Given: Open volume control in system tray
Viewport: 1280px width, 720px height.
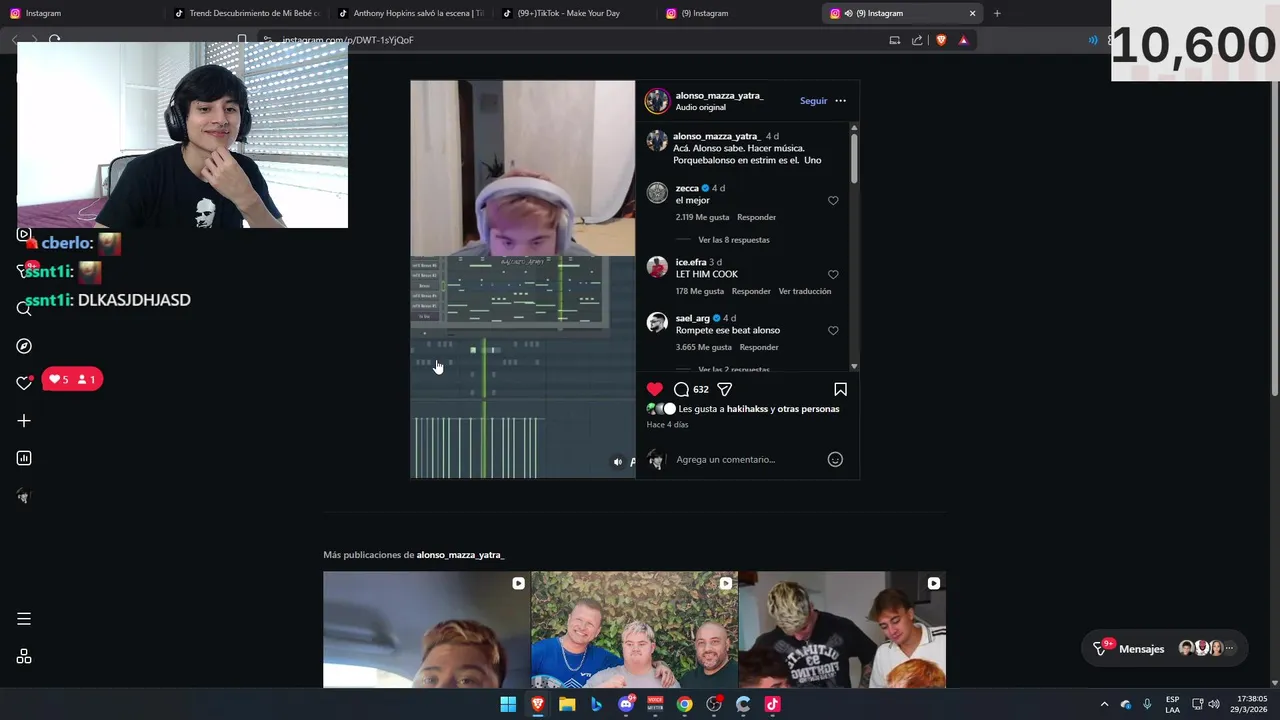Looking at the screenshot, I should coord(1214,704).
